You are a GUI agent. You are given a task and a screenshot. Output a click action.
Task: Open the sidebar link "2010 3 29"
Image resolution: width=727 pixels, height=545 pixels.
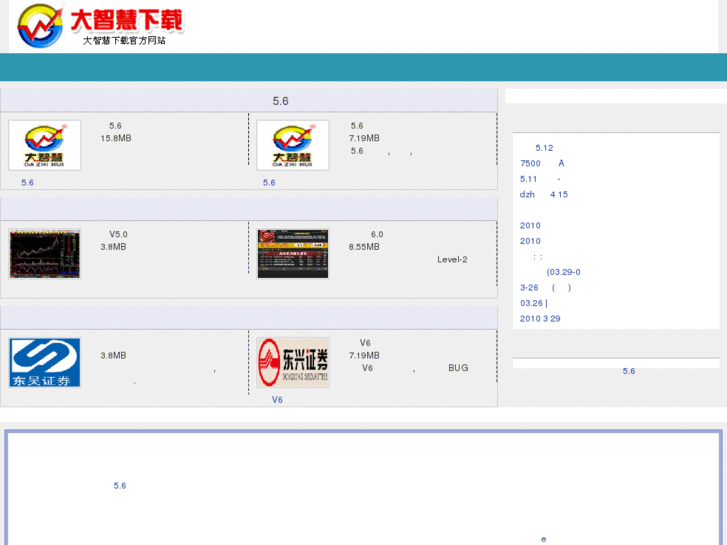(540, 319)
